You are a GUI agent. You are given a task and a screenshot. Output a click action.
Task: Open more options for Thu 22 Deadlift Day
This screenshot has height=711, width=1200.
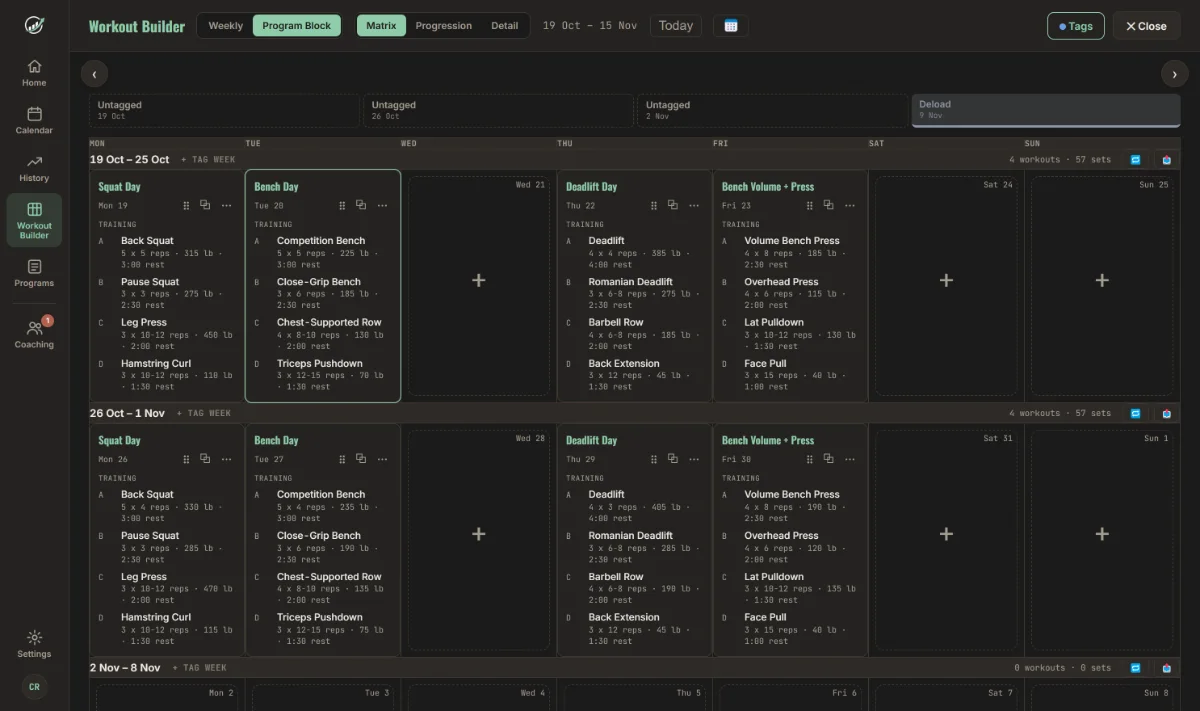pos(694,205)
